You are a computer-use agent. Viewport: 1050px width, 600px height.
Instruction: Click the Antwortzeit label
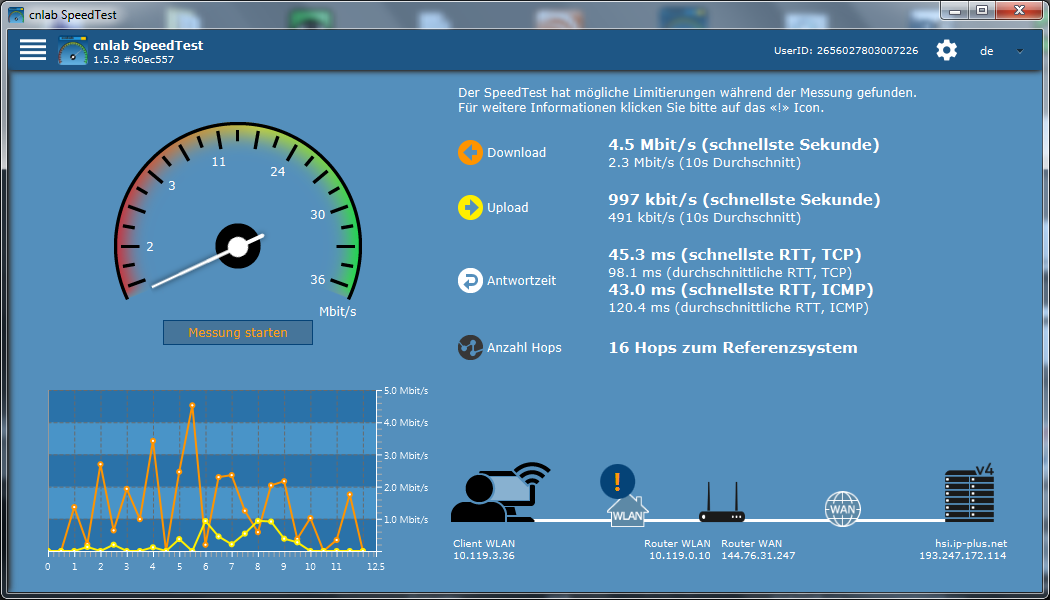[522, 281]
